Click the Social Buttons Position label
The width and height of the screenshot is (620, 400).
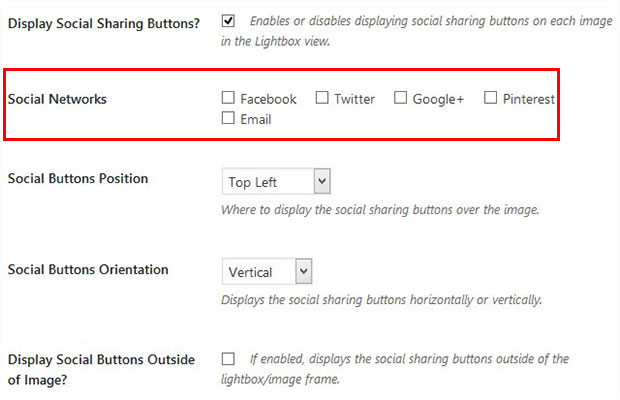click(x=78, y=179)
